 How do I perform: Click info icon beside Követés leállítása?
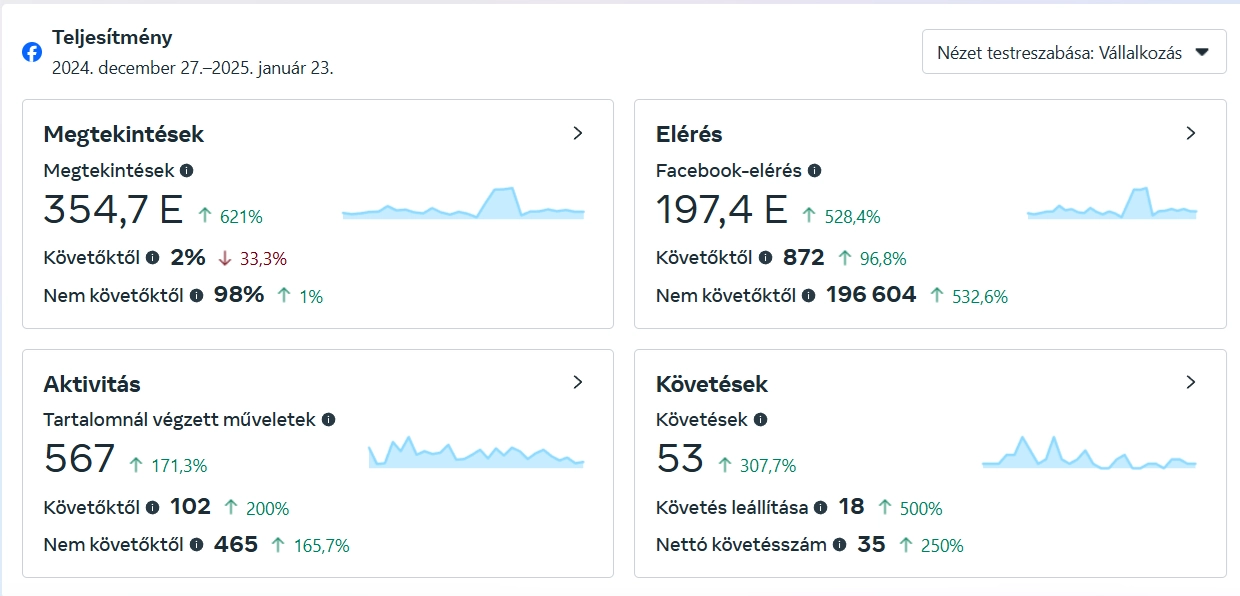(x=820, y=507)
